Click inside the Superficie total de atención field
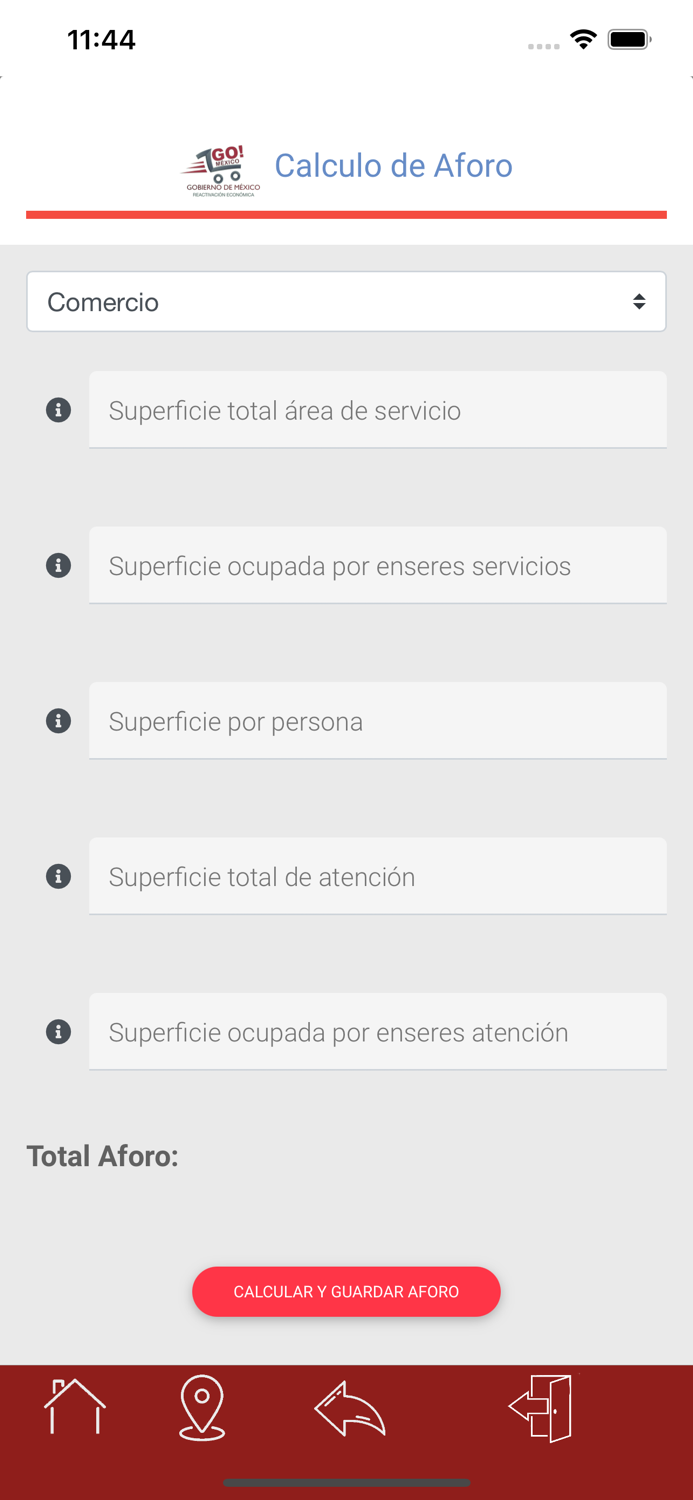 (378, 876)
